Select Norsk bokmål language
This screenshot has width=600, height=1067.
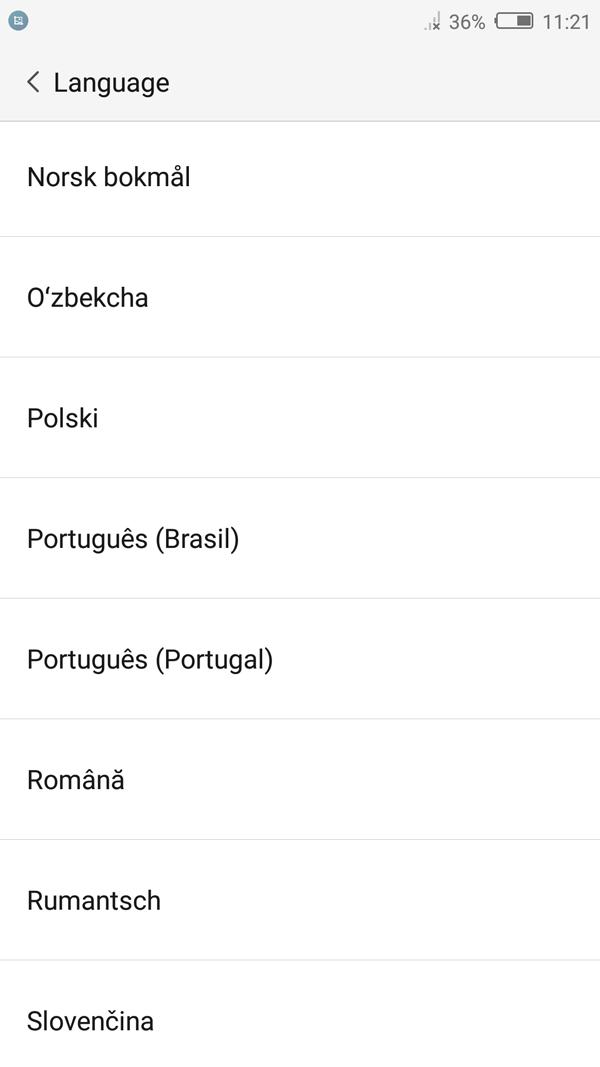pyautogui.click(x=300, y=178)
